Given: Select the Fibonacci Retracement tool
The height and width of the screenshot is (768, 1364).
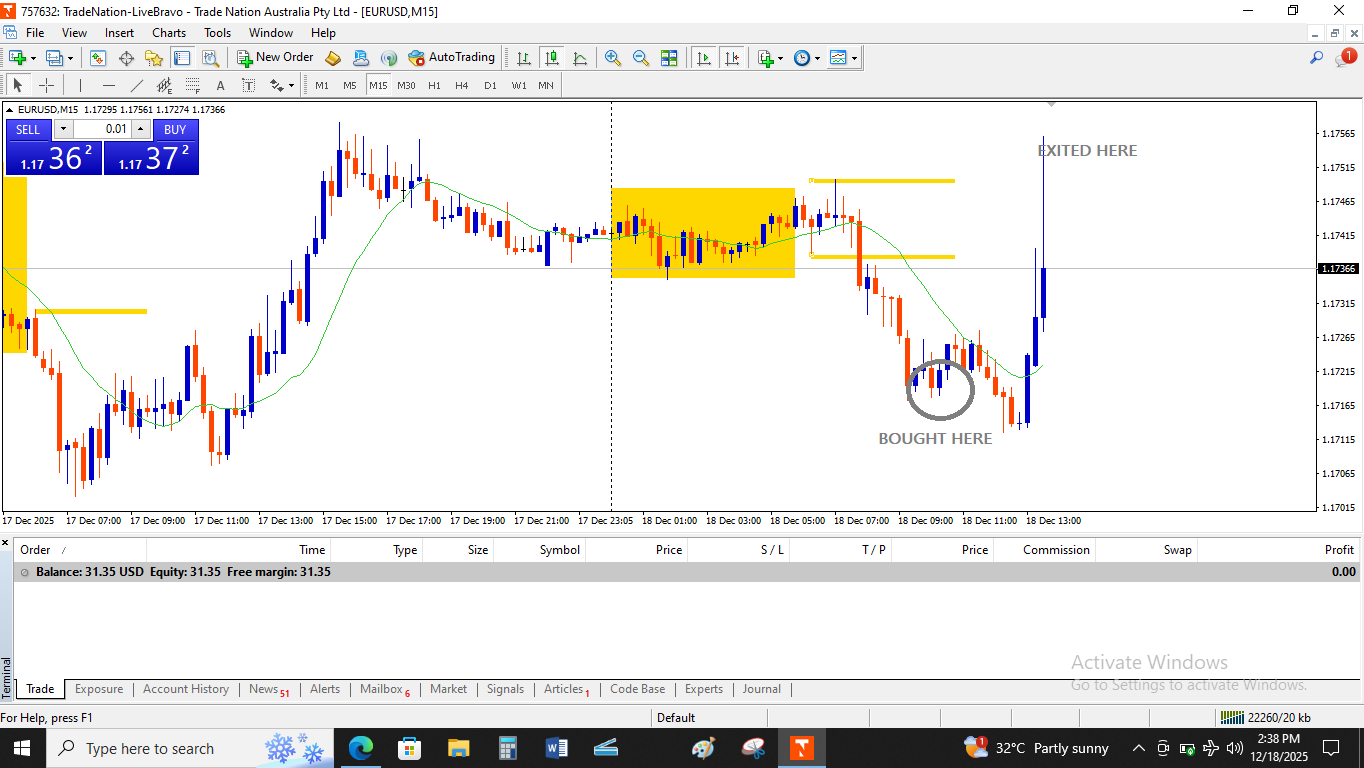Looking at the screenshot, I should (165, 85).
